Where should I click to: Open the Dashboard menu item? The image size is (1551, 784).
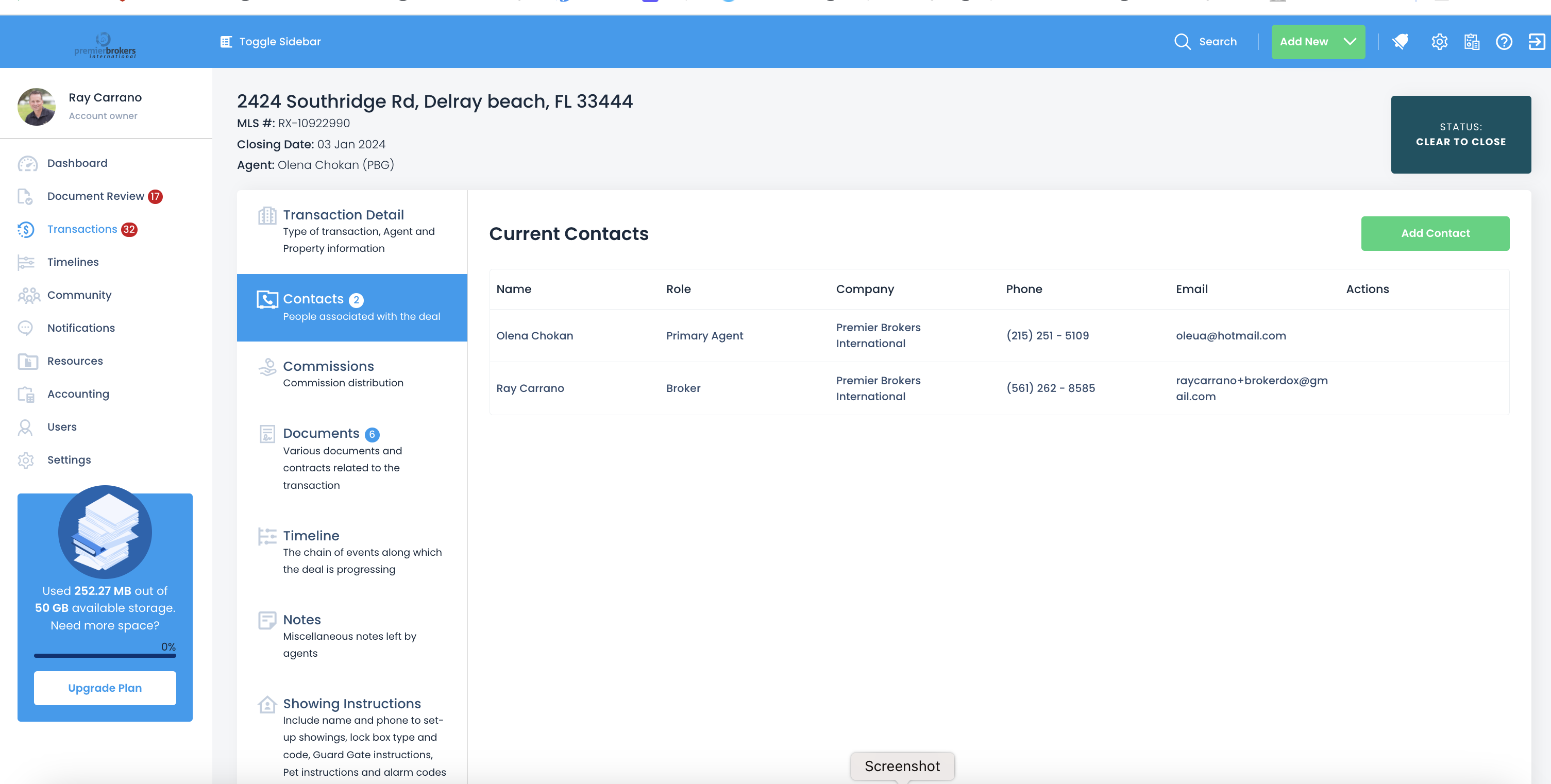click(x=77, y=164)
